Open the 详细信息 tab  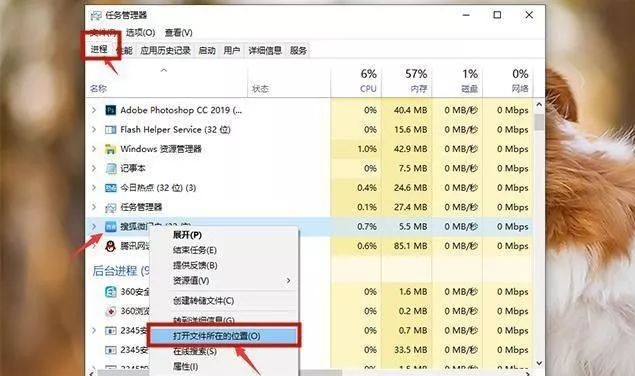[x=265, y=51]
